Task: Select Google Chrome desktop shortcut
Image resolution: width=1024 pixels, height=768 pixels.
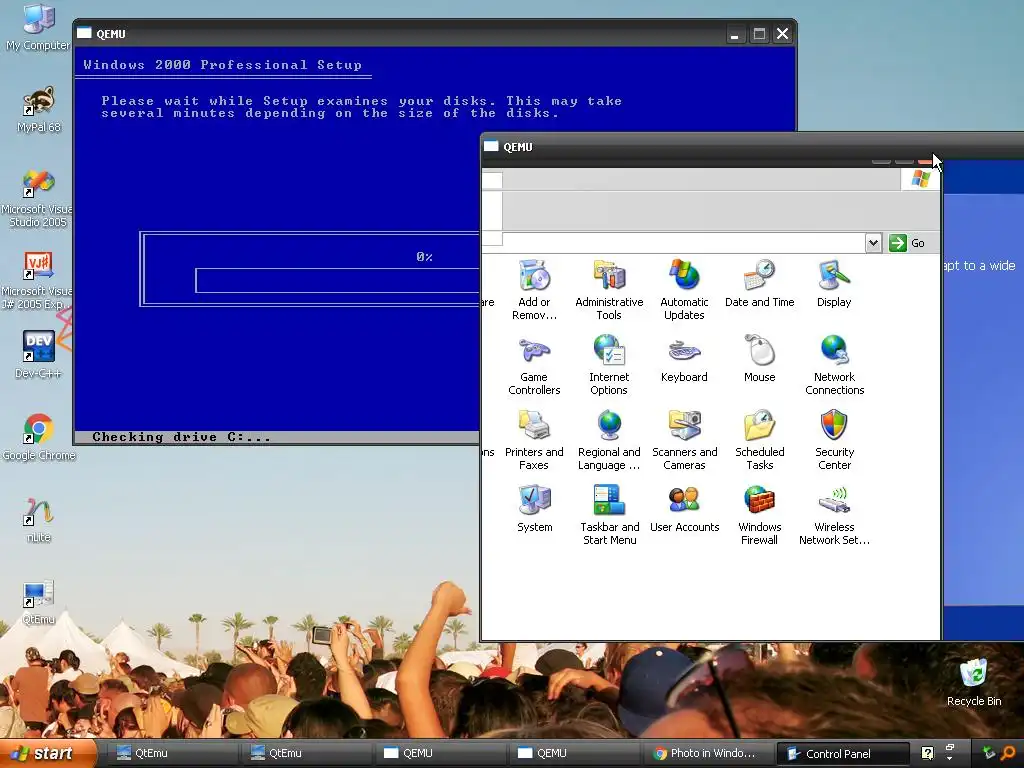Action: [x=39, y=437]
